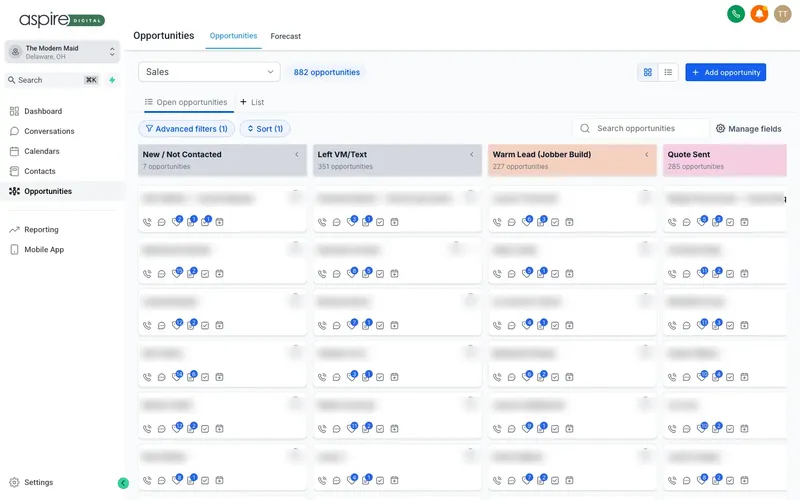Book appointment on top Warm Lead card
Screen dimensions: 800x500
click(x=569, y=222)
